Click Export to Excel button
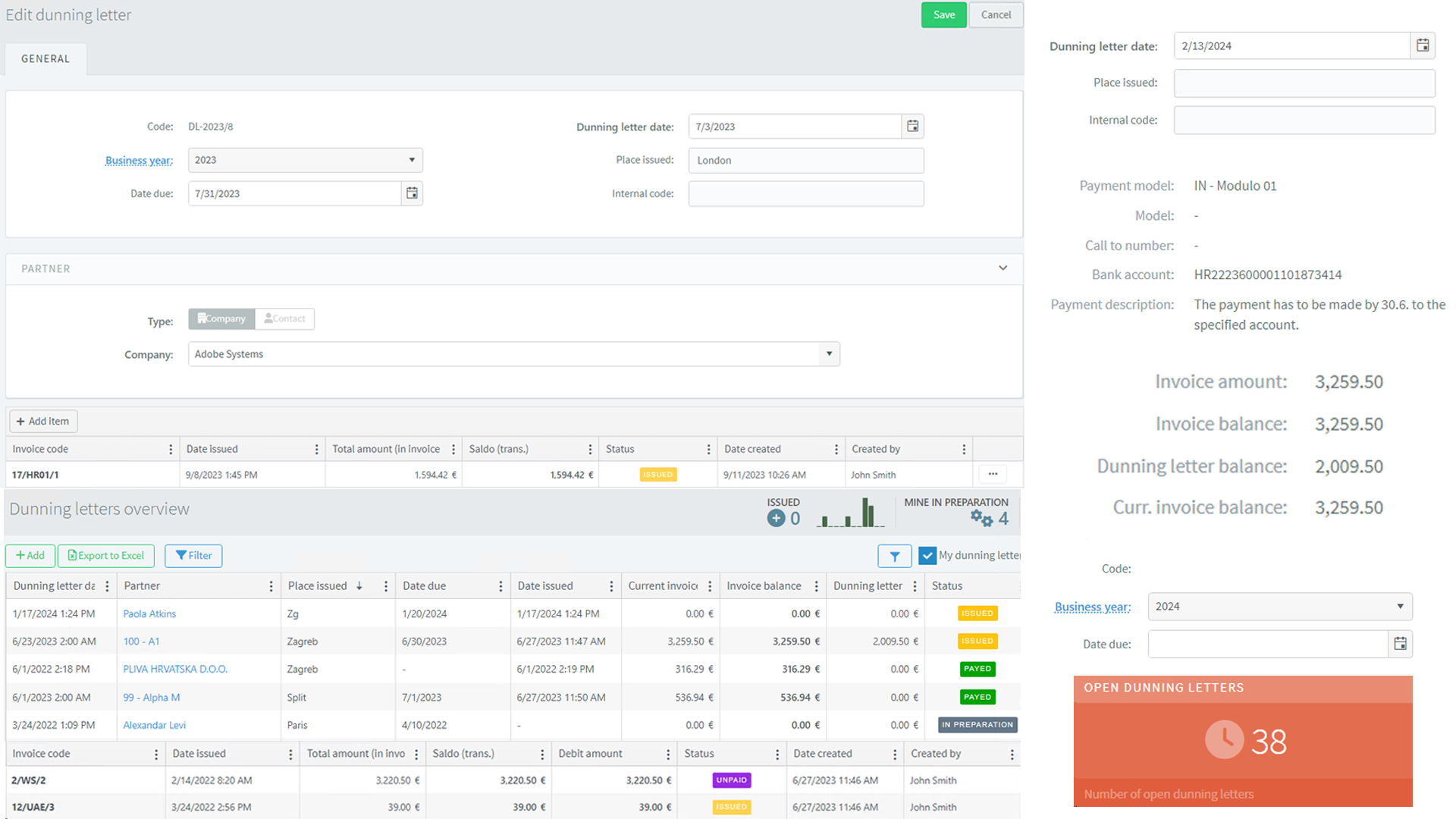Viewport: 1456px width, 819px height. pyautogui.click(x=106, y=556)
